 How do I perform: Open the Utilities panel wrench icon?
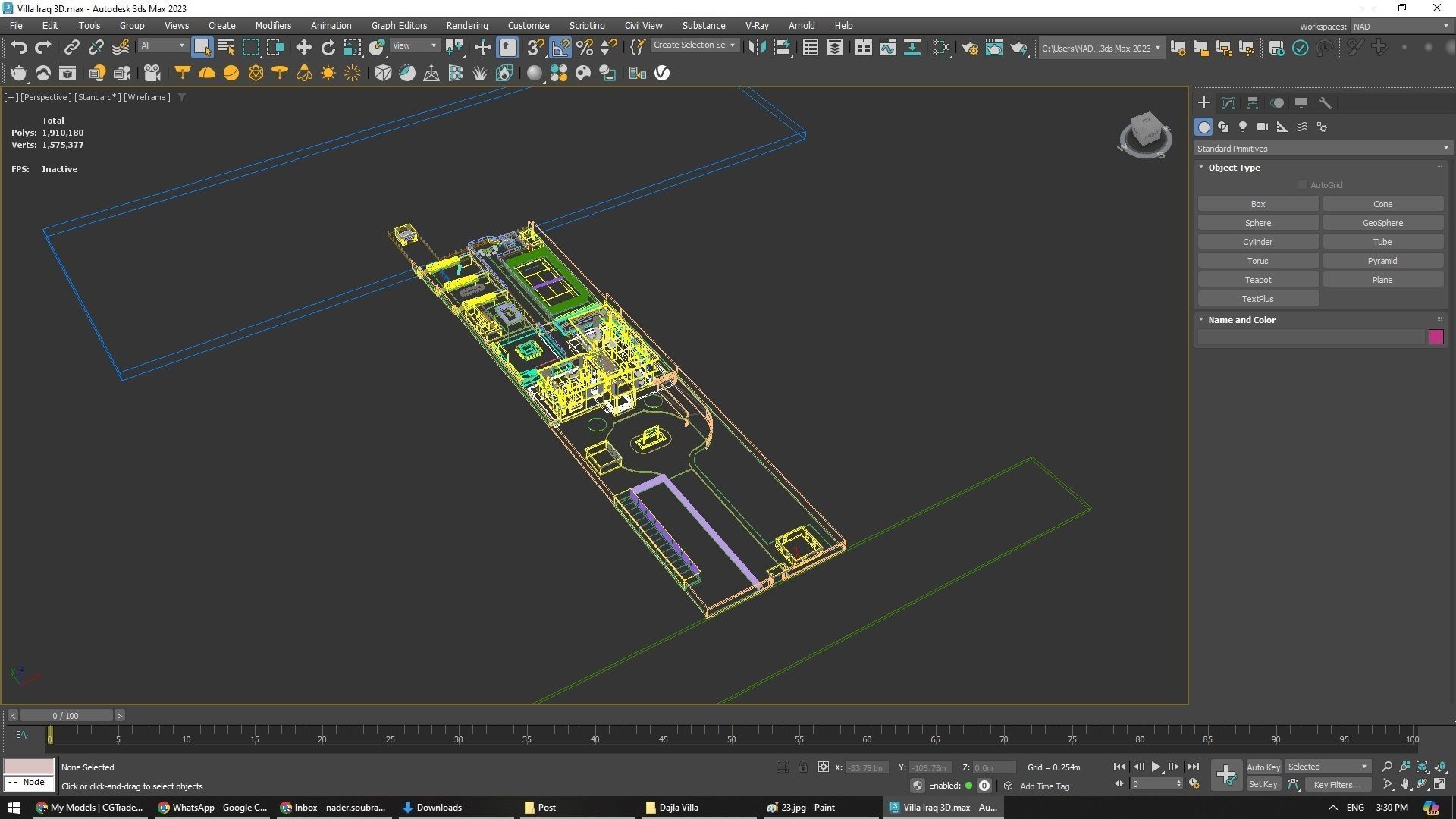[1326, 103]
